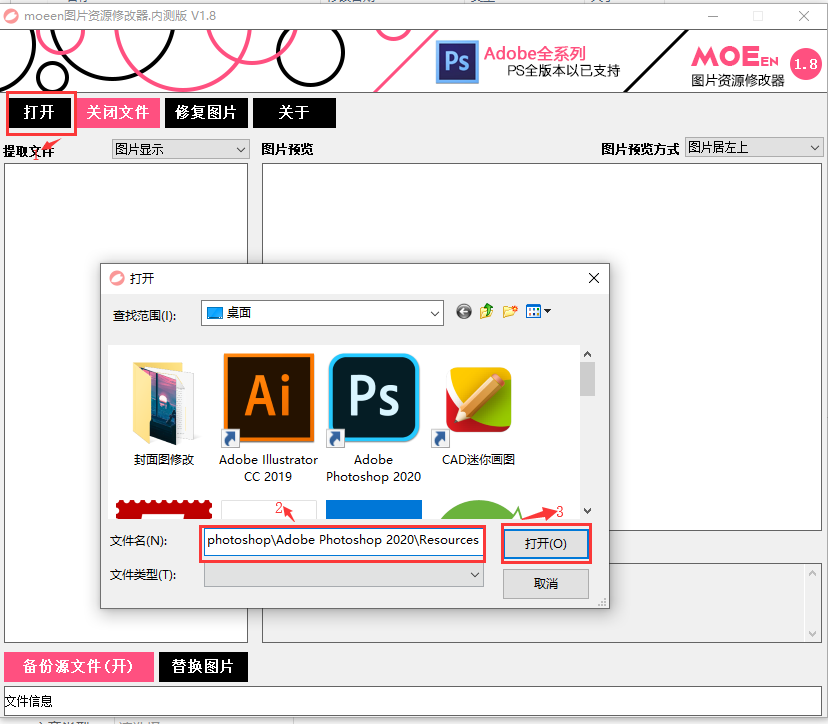Change the file list view mode

(536, 311)
